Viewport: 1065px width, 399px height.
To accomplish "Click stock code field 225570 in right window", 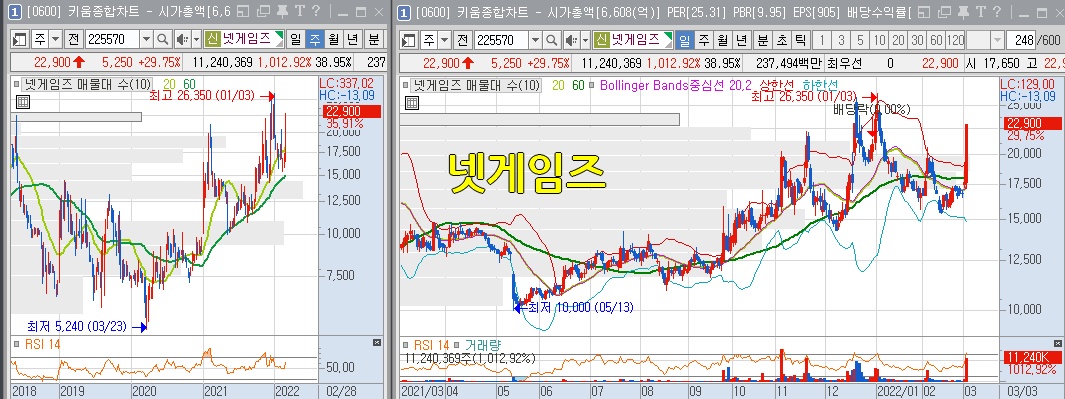I will (501, 39).
